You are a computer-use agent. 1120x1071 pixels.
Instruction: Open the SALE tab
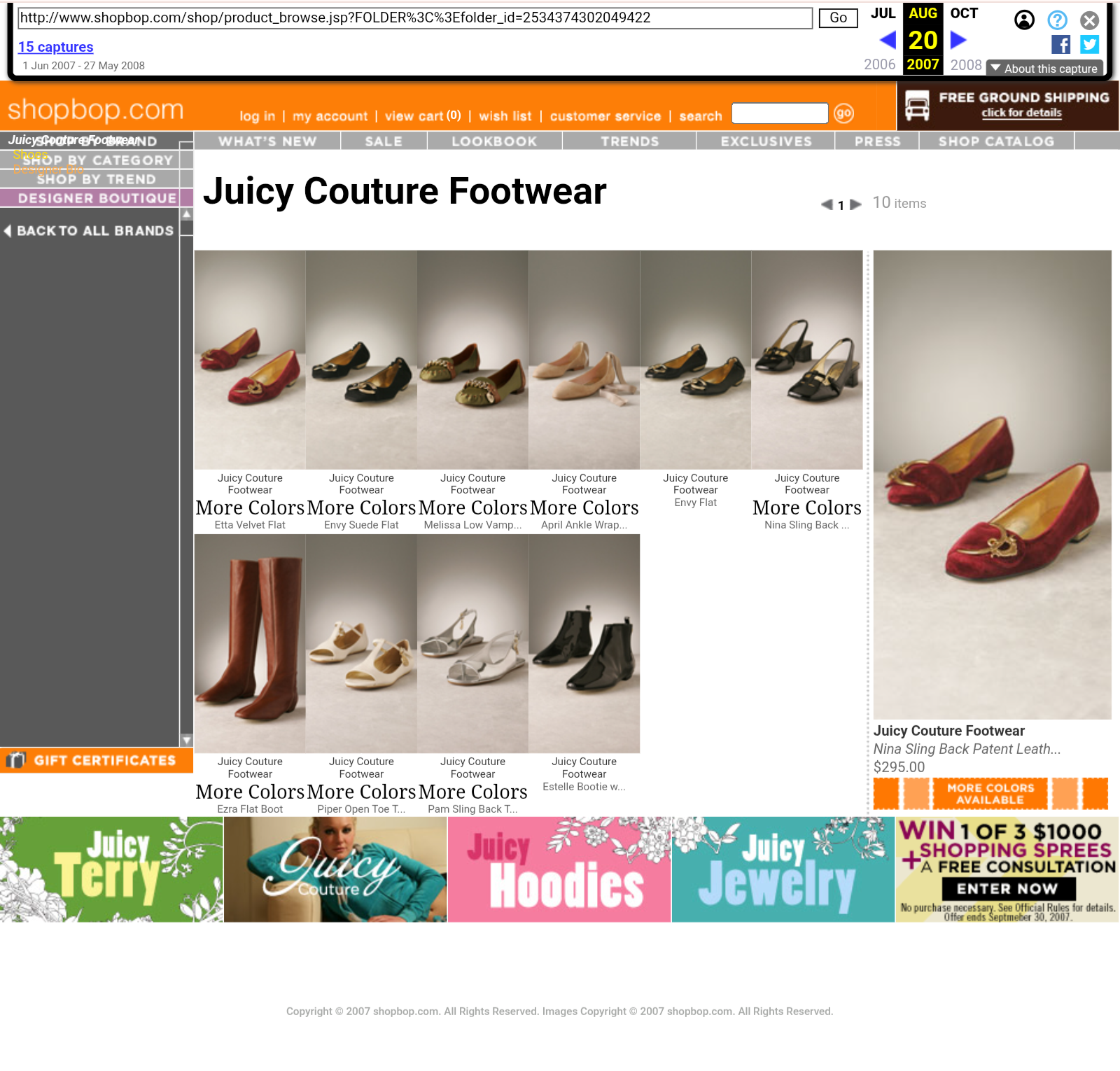384,141
